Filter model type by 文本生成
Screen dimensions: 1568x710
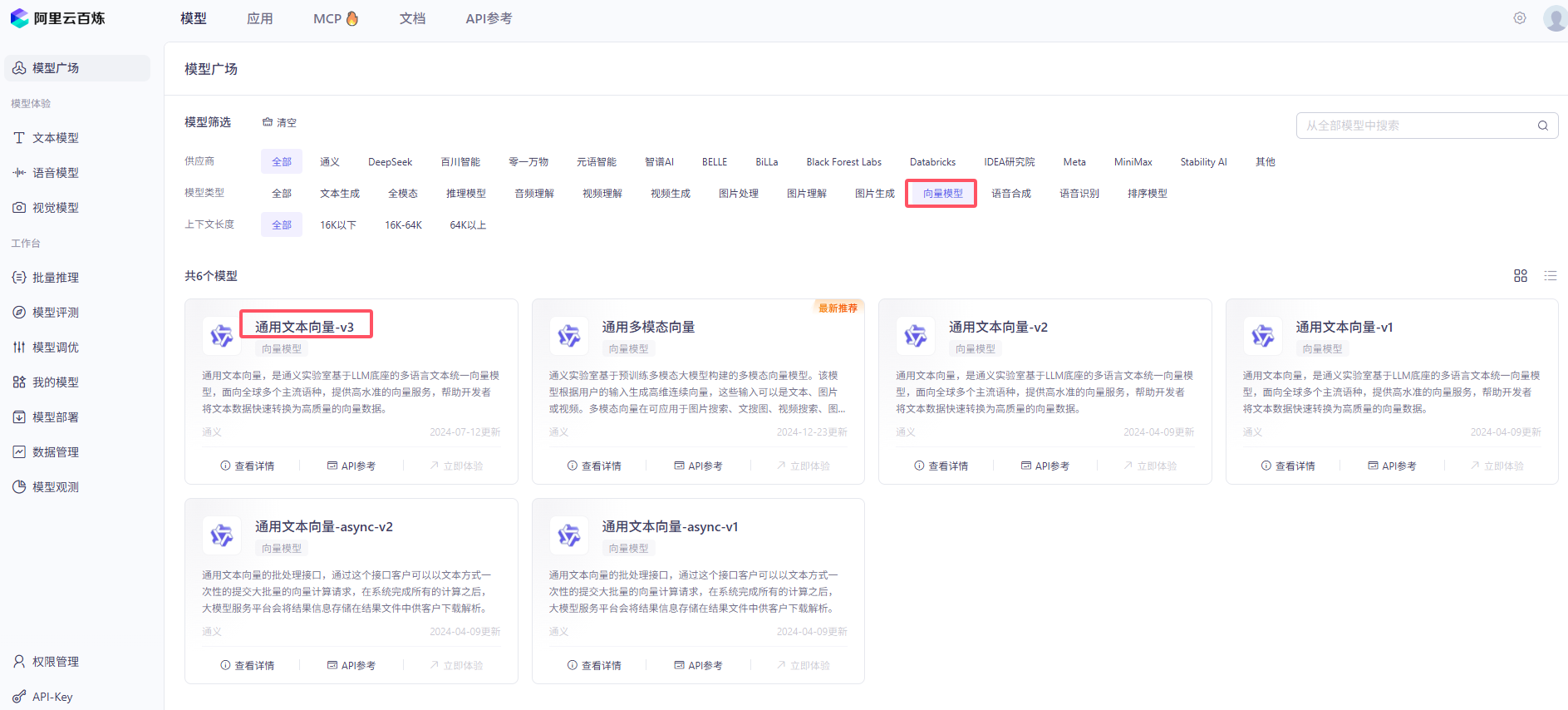[340, 194]
